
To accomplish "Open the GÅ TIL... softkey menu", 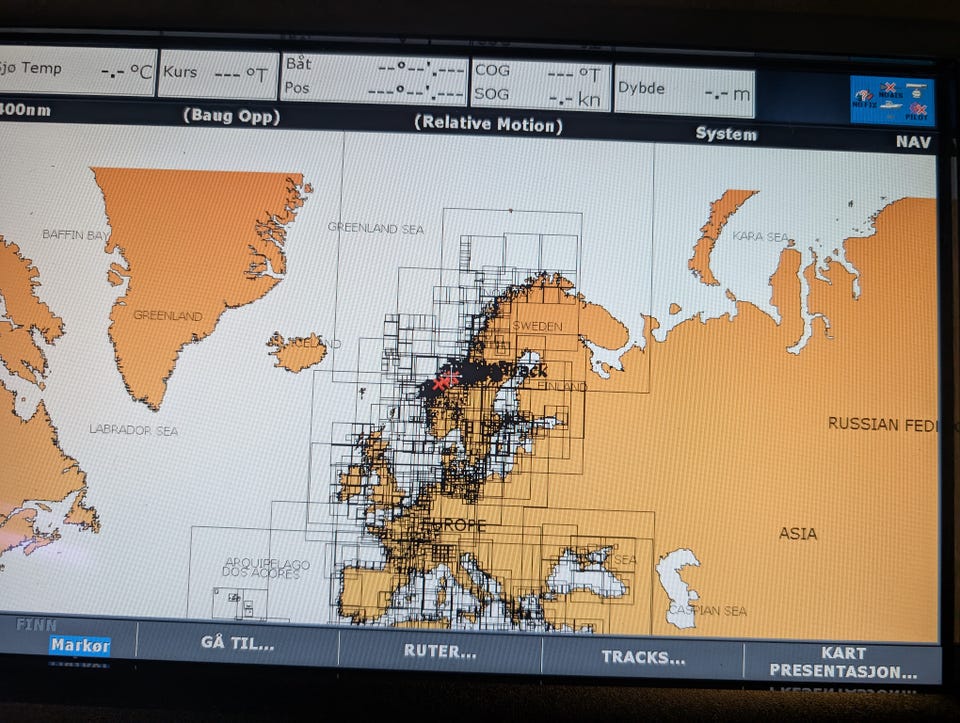I will pos(238,643).
